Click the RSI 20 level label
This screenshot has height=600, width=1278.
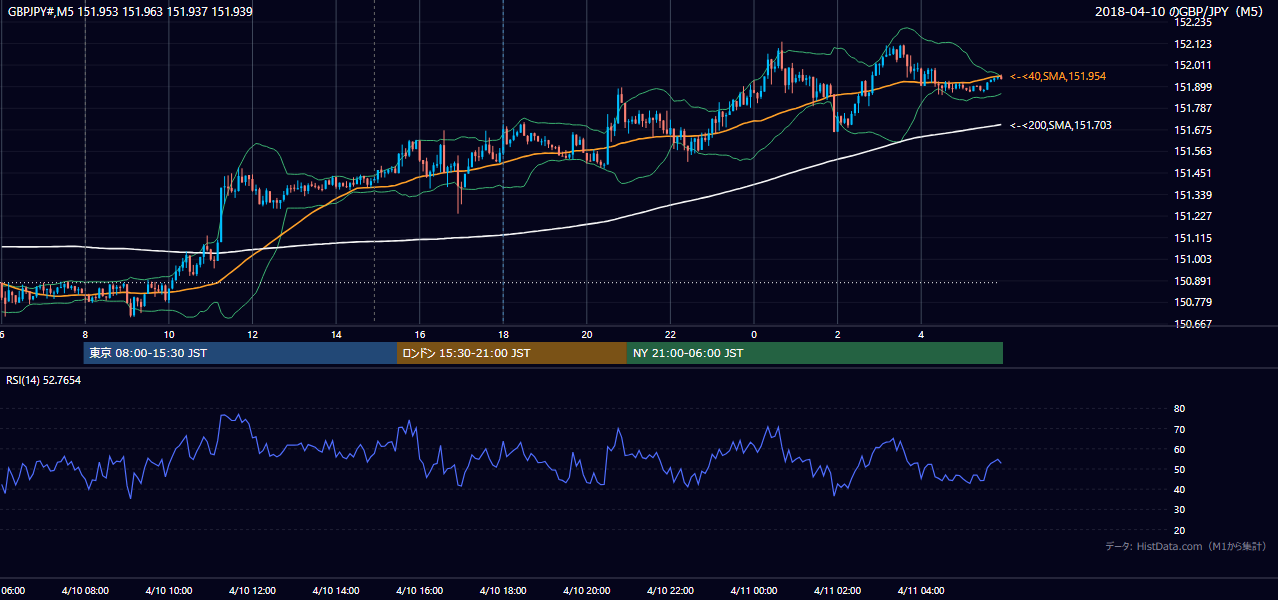point(1179,530)
